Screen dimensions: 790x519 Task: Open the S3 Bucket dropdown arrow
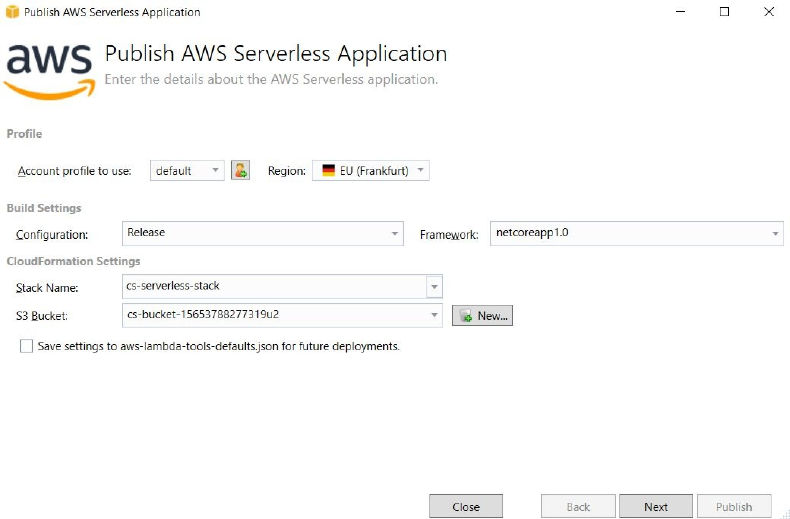pyautogui.click(x=434, y=316)
